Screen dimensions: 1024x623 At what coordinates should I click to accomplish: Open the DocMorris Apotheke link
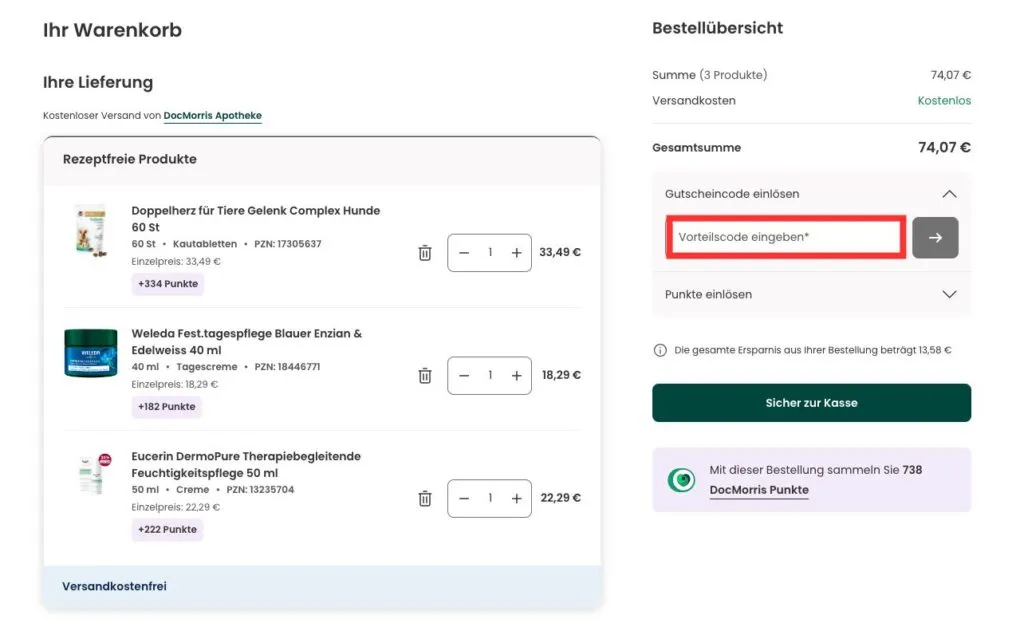pos(212,115)
